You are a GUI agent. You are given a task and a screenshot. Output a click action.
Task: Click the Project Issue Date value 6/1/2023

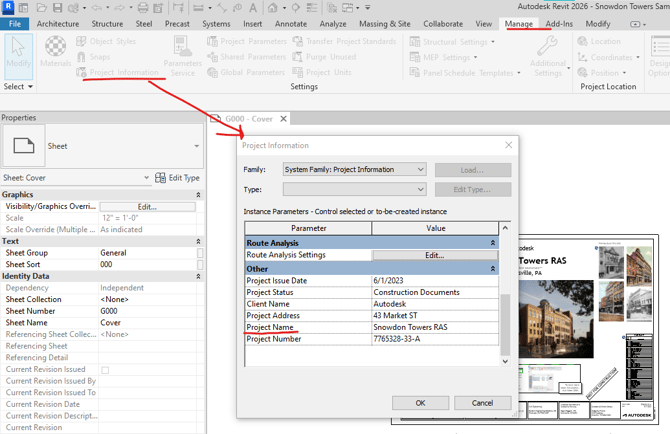tap(388, 281)
